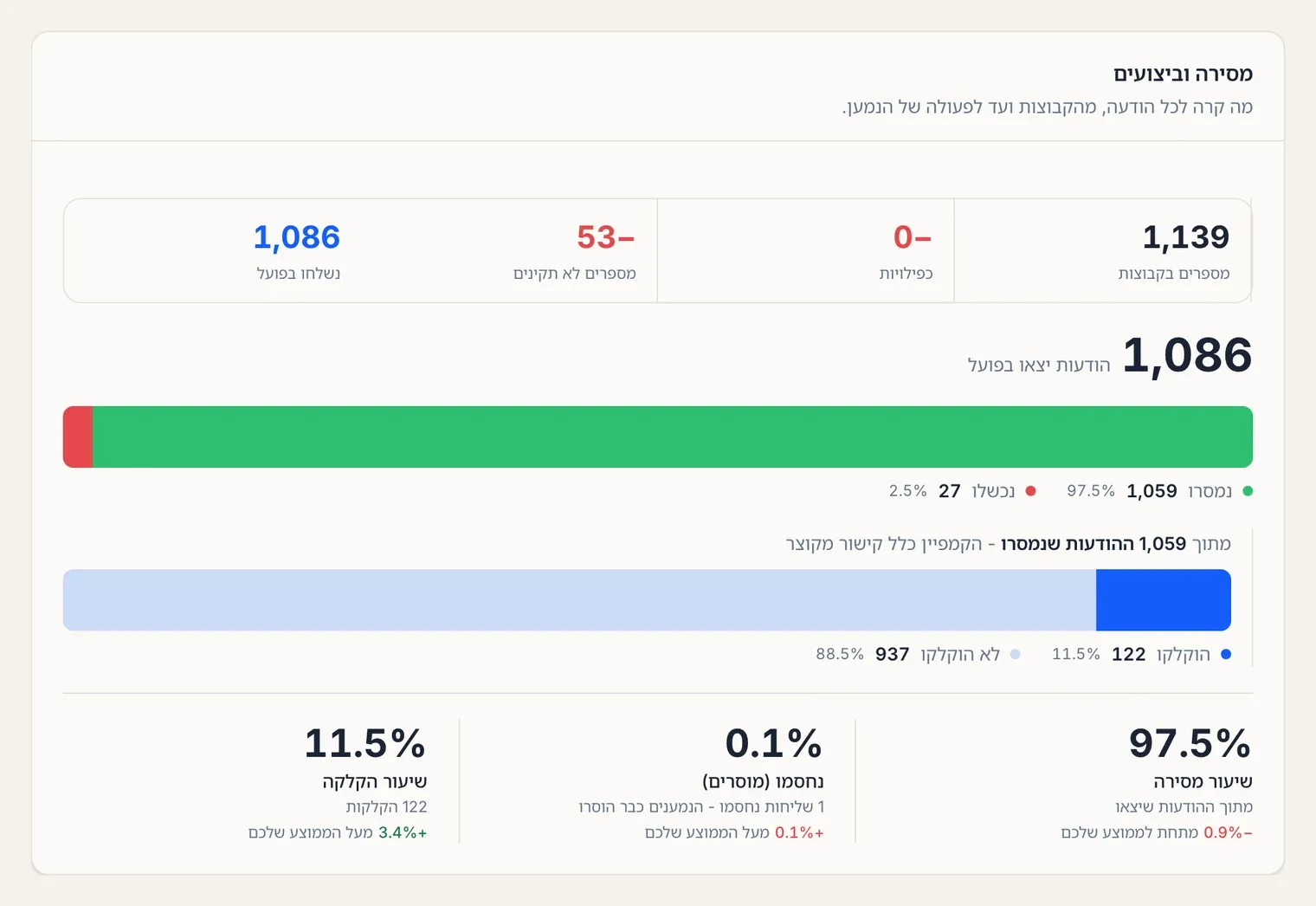Select the green delivered segment of the bar
Viewport: 1316px width, 906px height.
point(672,437)
